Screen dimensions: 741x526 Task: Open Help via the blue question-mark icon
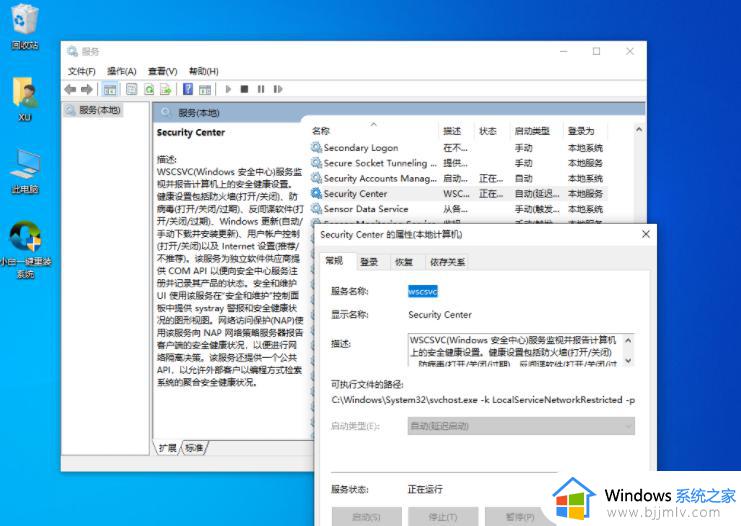coord(188,89)
